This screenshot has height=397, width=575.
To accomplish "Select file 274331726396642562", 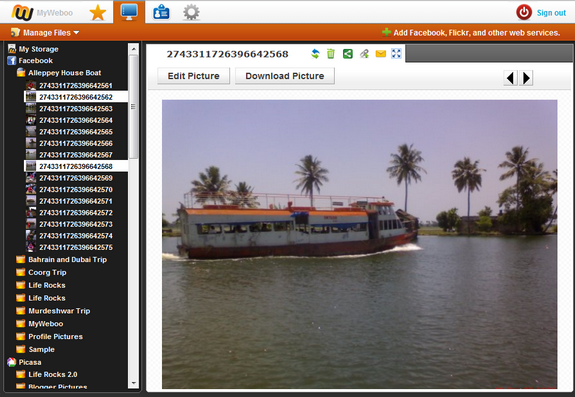I will (76, 97).
